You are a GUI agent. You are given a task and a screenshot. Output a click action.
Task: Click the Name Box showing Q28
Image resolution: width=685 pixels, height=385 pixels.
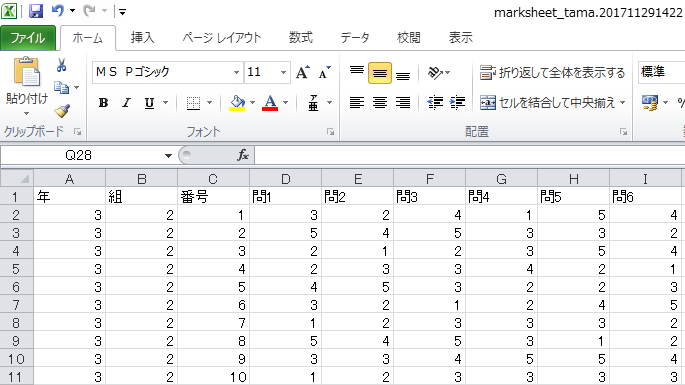[79, 156]
